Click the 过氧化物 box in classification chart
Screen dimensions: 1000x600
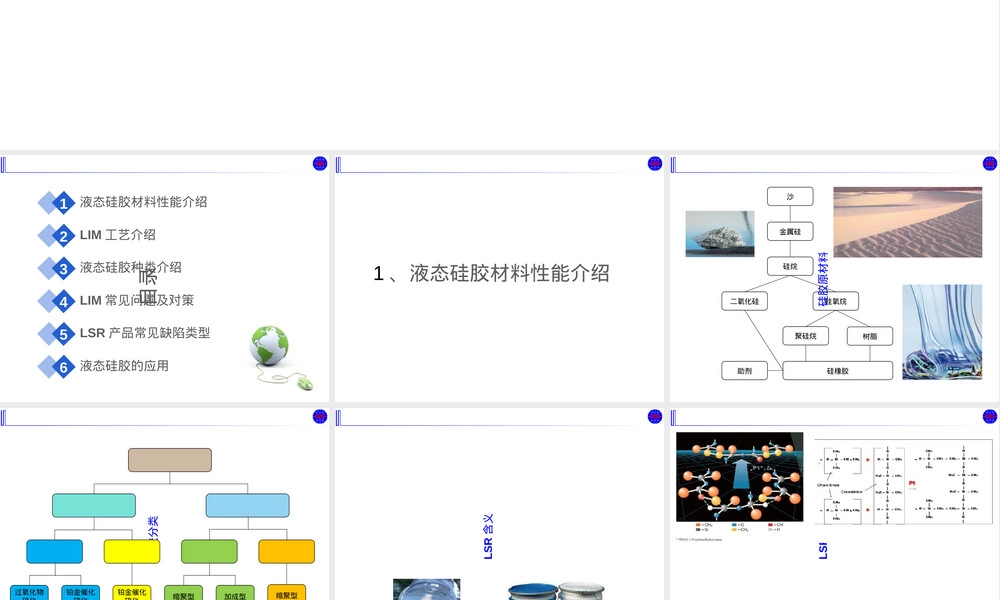tap(29, 592)
